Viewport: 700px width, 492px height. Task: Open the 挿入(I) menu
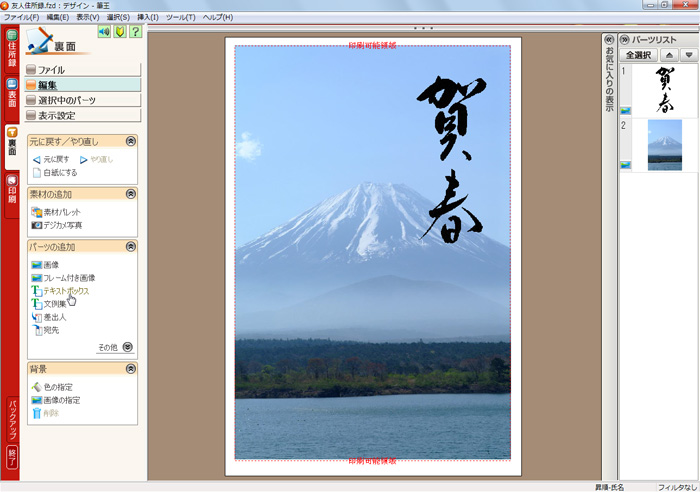pyautogui.click(x=147, y=18)
